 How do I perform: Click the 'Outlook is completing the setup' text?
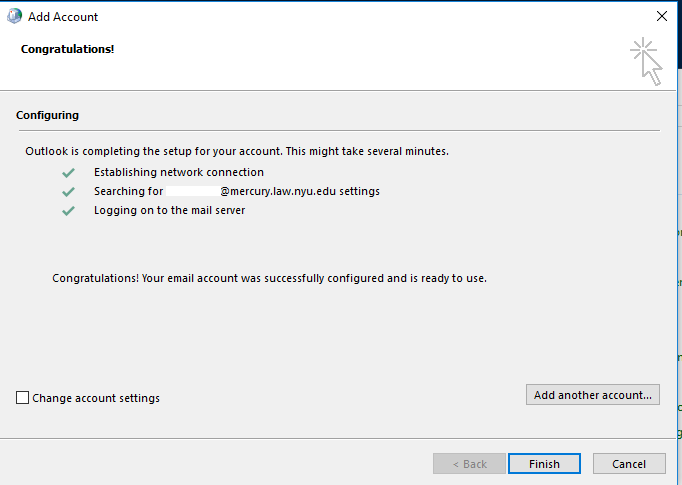click(237, 152)
